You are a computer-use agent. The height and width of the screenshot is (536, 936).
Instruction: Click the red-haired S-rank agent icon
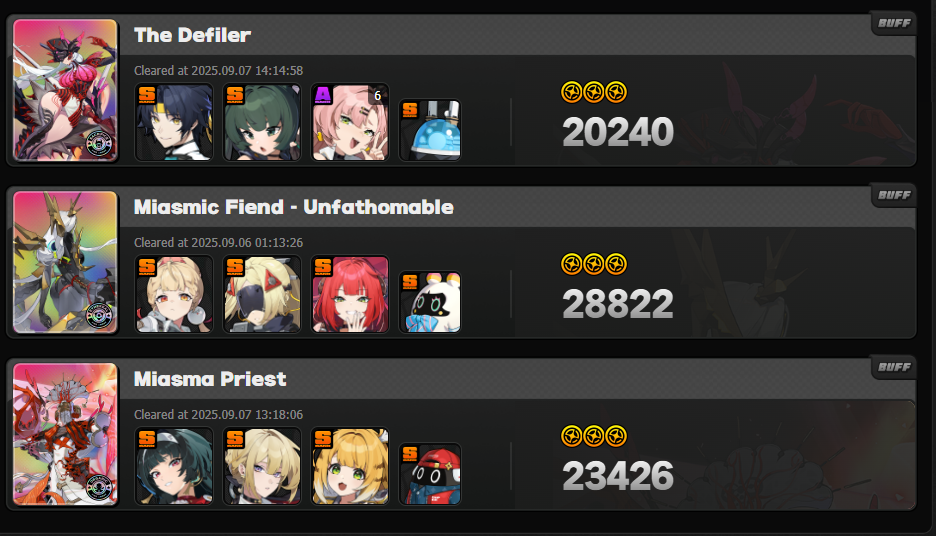point(350,294)
